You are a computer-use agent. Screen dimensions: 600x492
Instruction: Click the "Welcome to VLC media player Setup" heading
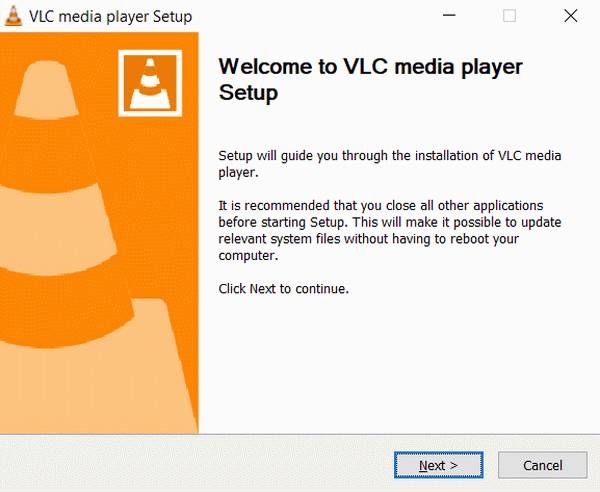(370, 80)
